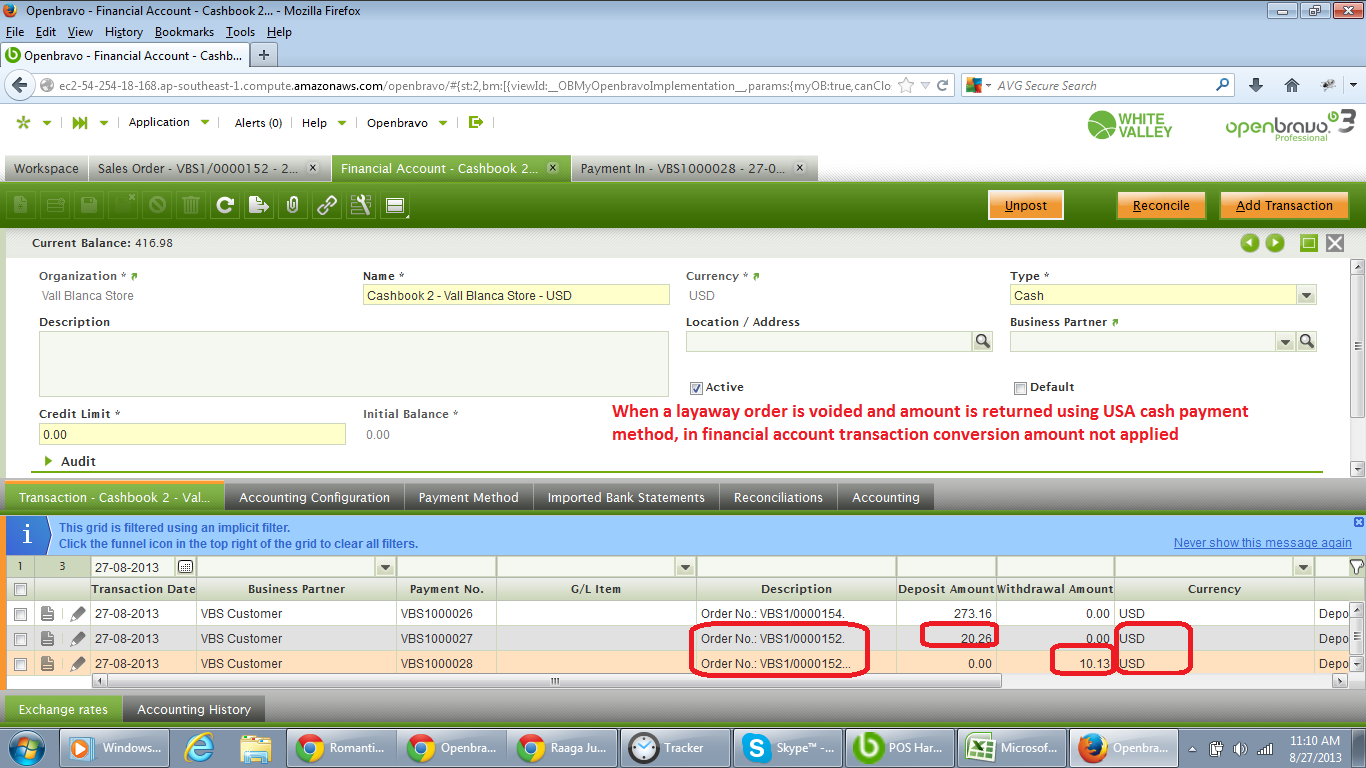Click the 'Never show this message again' link
This screenshot has width=1366, height=768.
tap(1262, 543)
